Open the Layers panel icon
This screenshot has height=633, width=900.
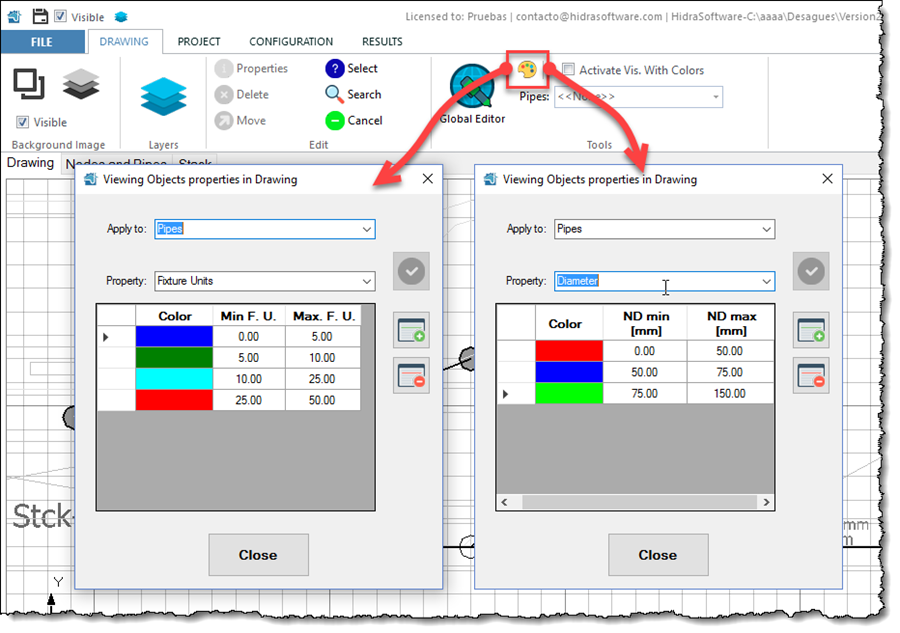tap(162, 95)
